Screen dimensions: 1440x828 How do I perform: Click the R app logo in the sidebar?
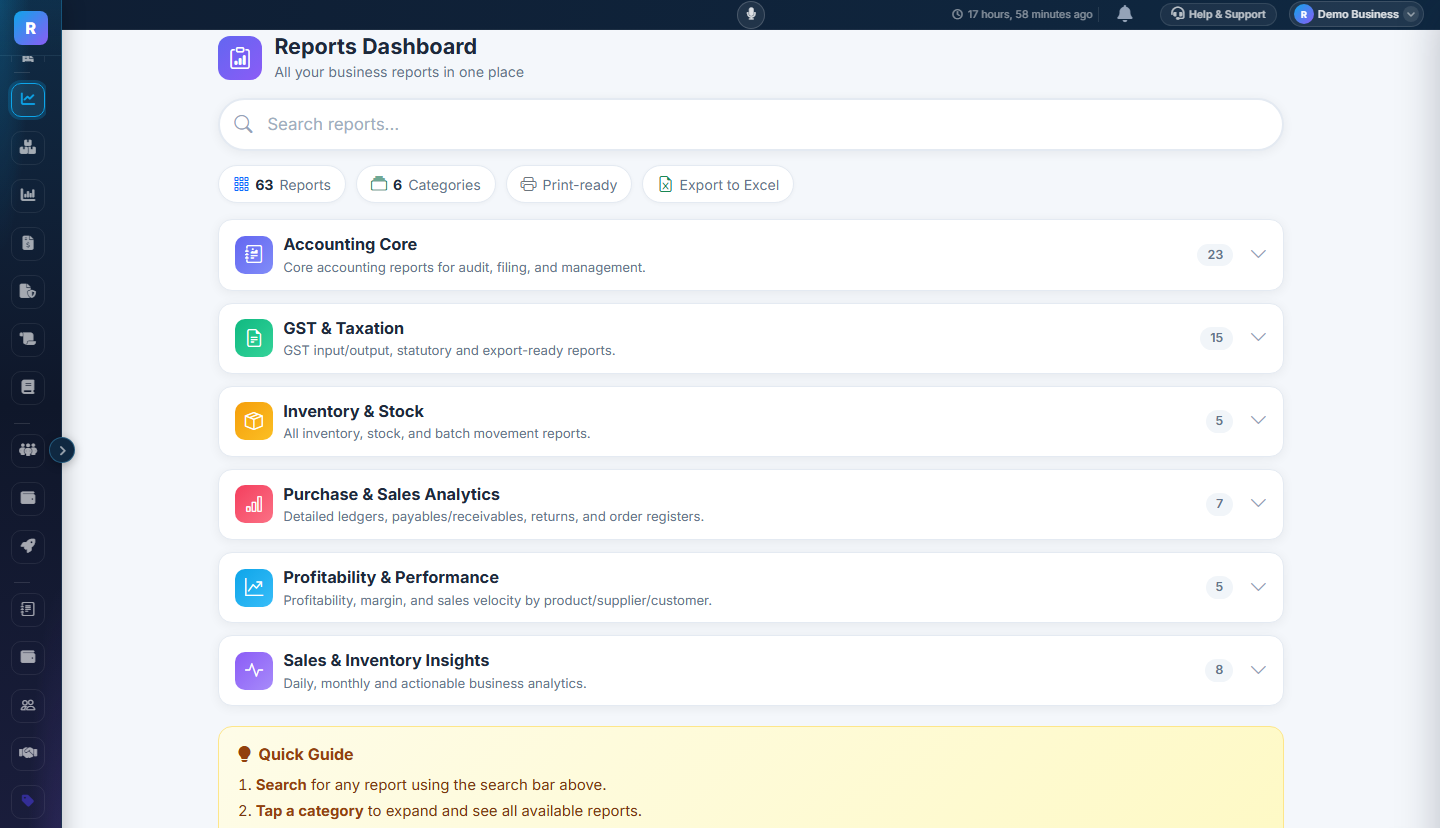31,28
